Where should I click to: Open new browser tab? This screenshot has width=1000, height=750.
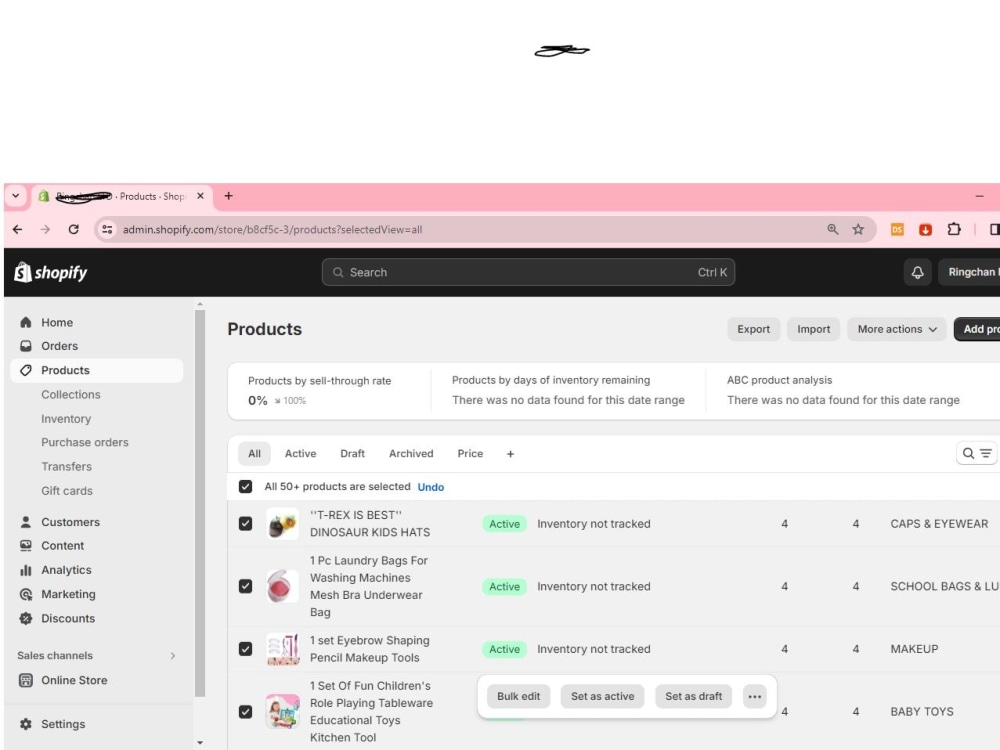click(228, 196)
